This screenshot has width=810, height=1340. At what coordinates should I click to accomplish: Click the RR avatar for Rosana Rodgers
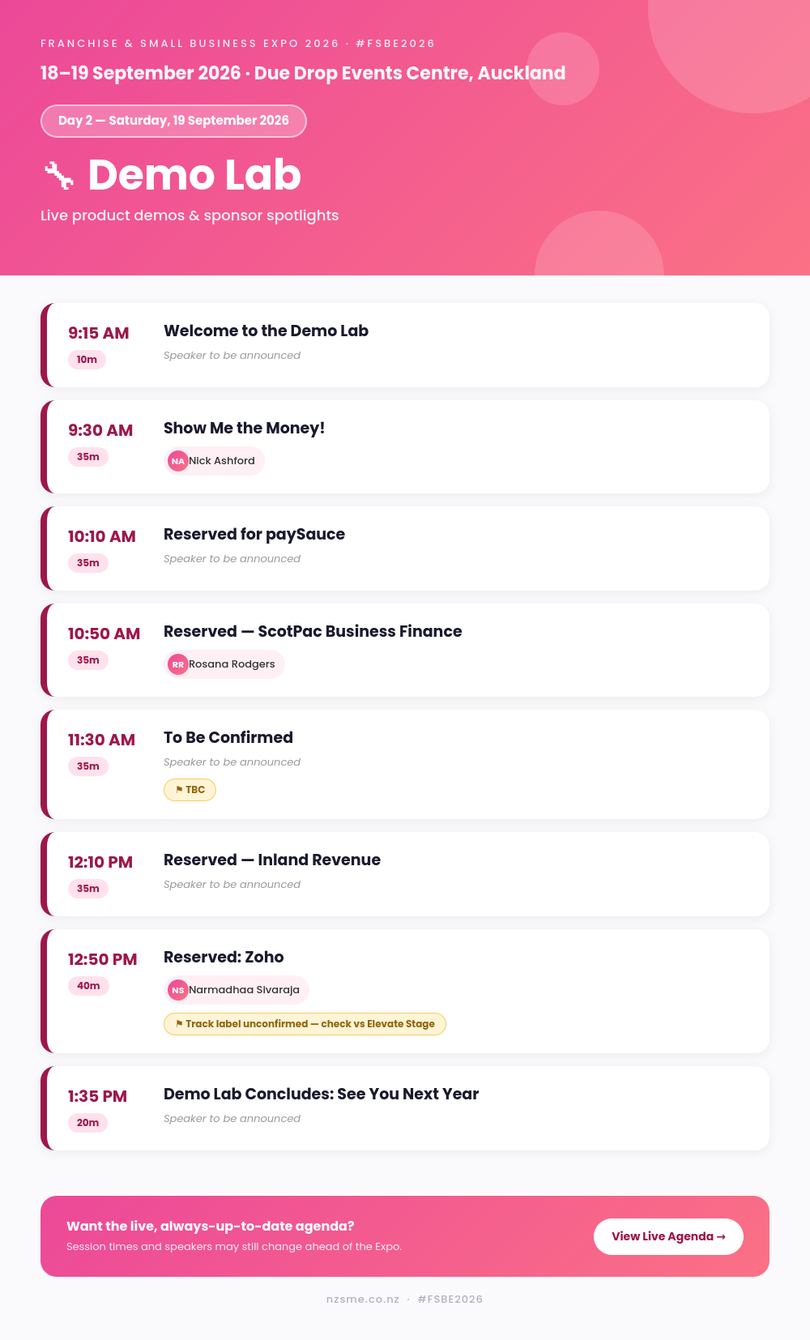point(178,664)
